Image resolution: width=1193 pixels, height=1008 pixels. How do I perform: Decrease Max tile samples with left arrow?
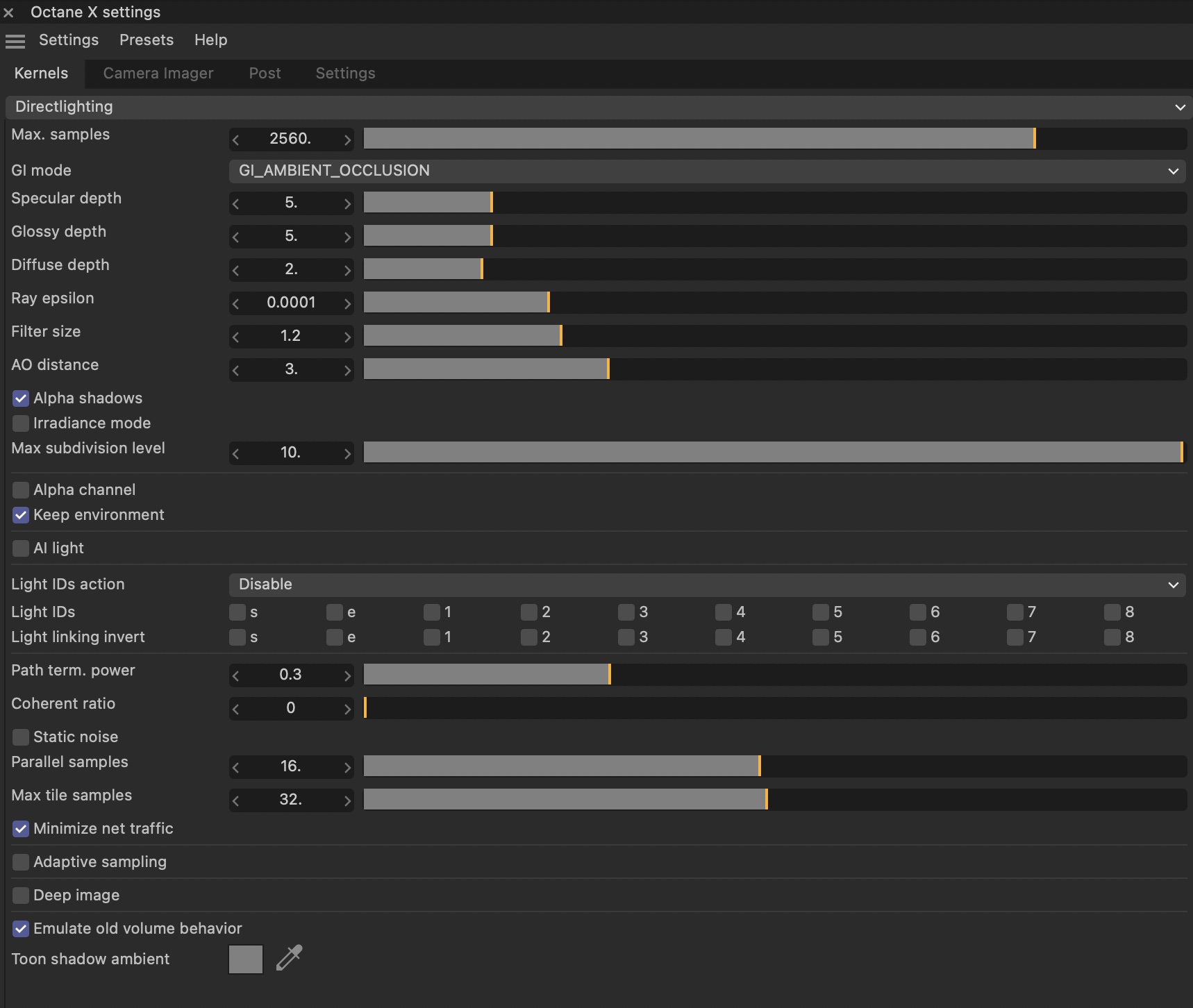coord(236,800)
